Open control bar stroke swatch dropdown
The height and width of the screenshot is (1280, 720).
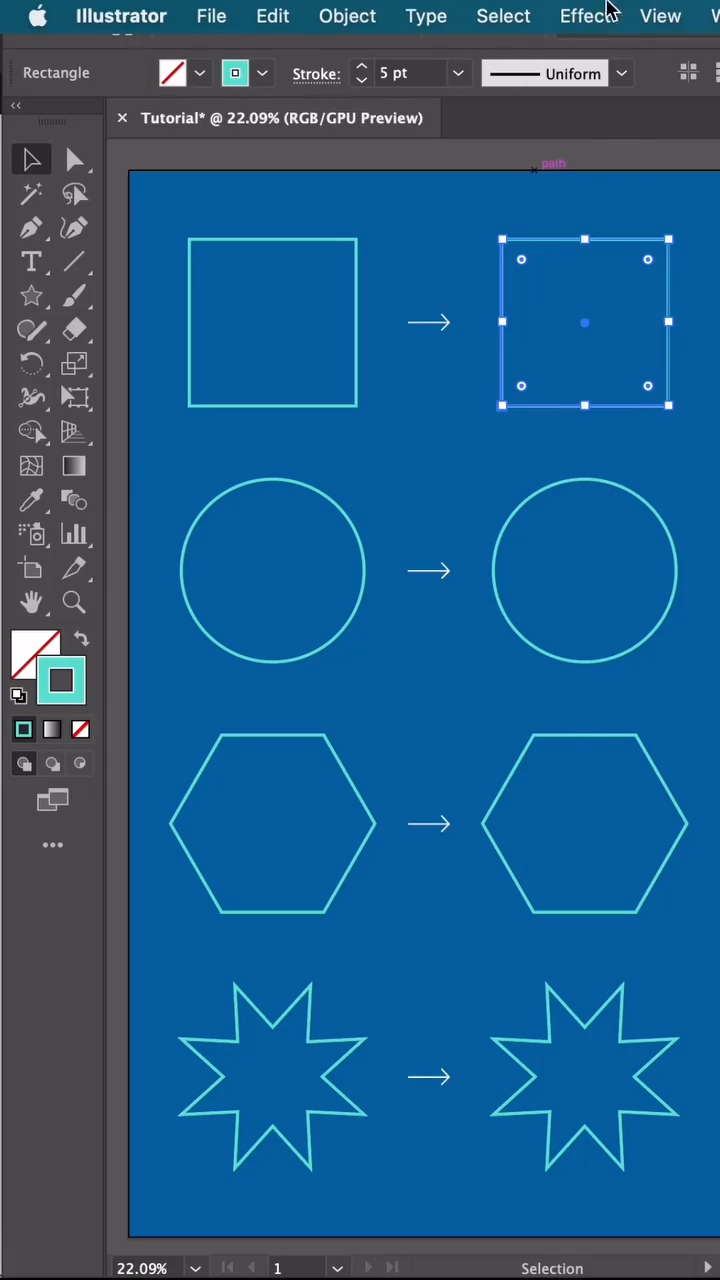click(x=262, y=73)
